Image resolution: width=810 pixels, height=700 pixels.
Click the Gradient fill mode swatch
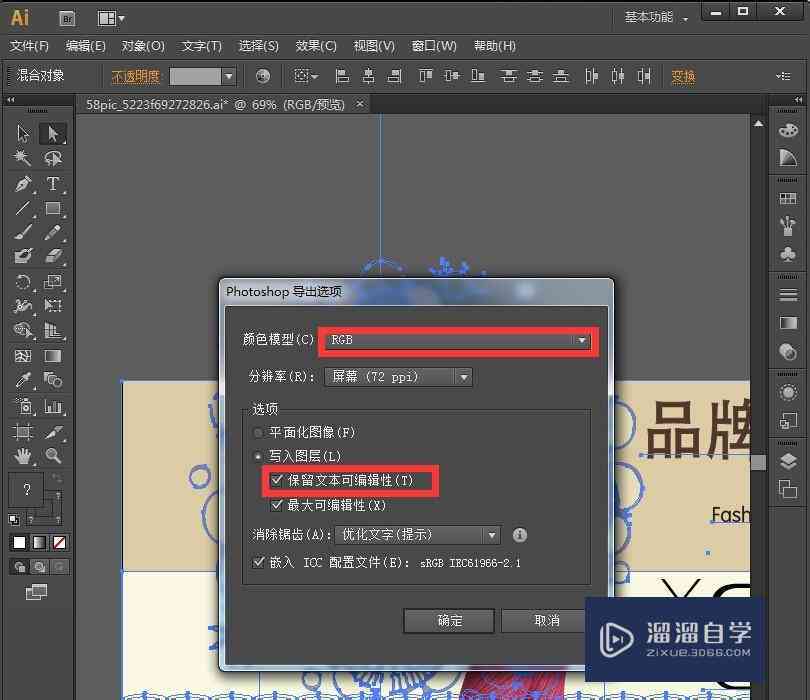click(x=39, y=542)
